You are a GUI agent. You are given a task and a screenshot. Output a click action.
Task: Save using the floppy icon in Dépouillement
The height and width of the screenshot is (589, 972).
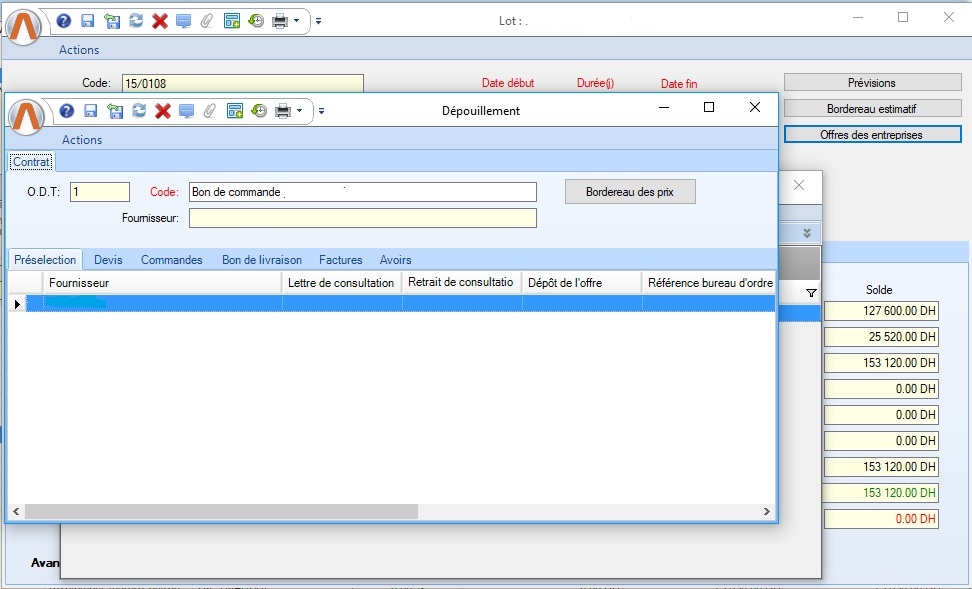click(91, 111)
